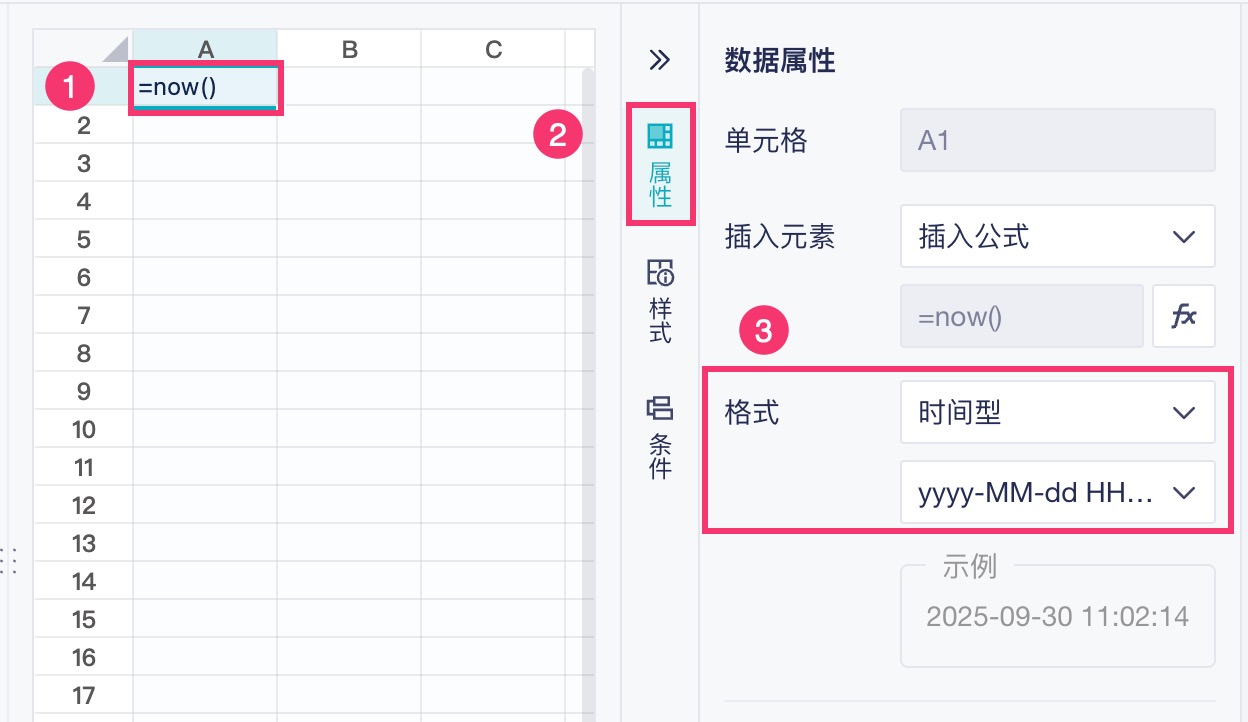Select row header 17
Viewport: 1248px width, 722px height.
point(83,695)
